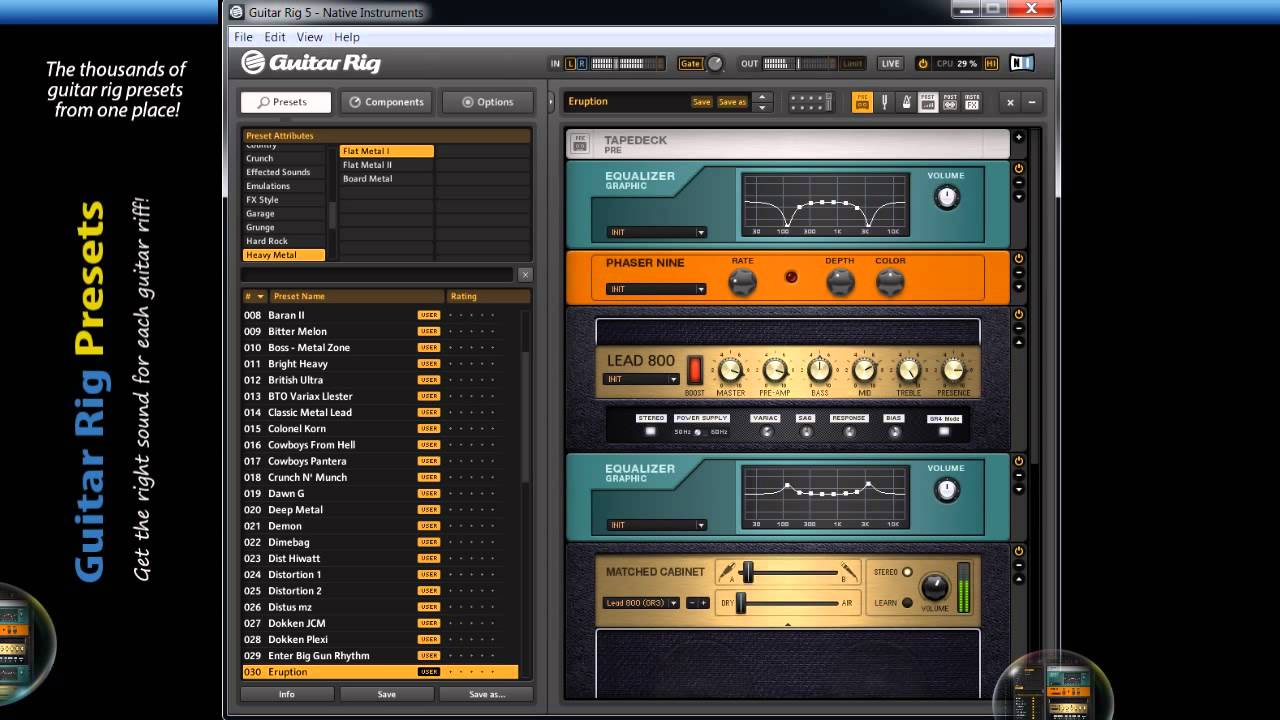The image size is (1280, 720).
Task: Enable the noise Gate button
Action: pos(690,64)
